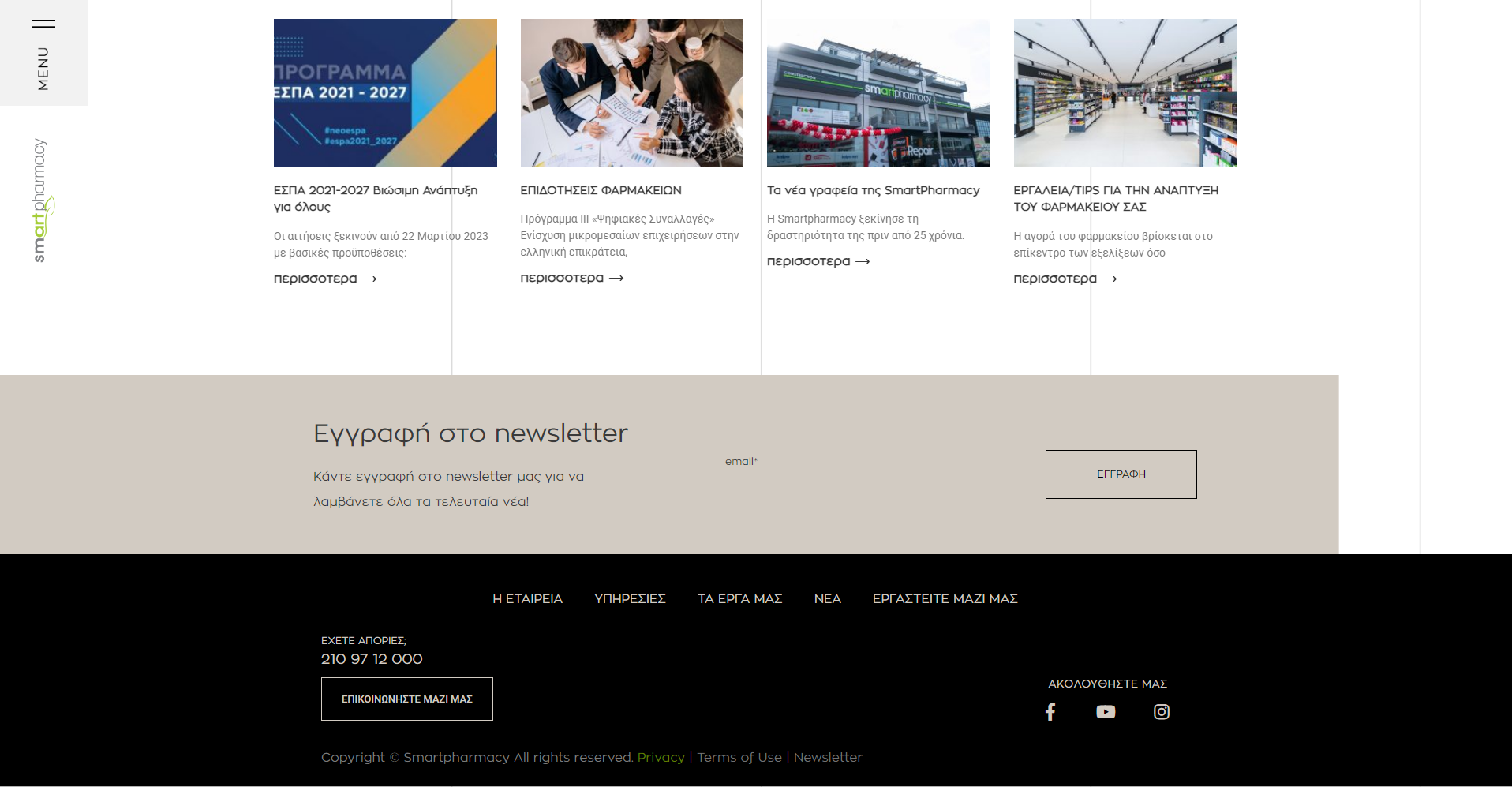Screen dimensions: 1512x787
Task: Click the 'Εγγραφή στο newsletter' heading
Action: (470, 433)
